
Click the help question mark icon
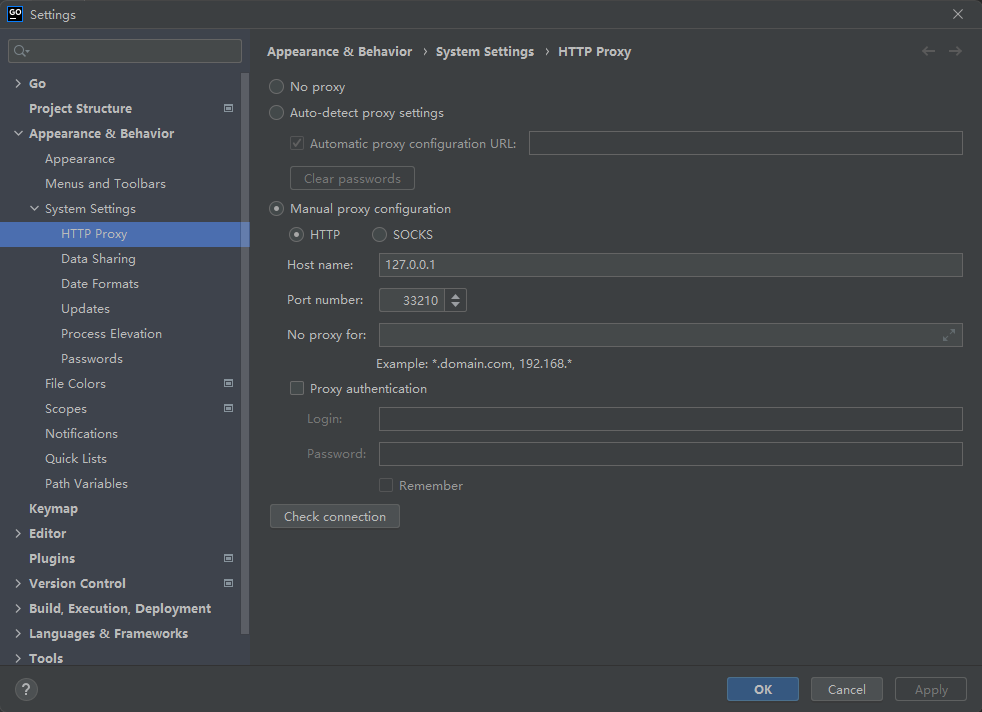[x=25, y=689]
